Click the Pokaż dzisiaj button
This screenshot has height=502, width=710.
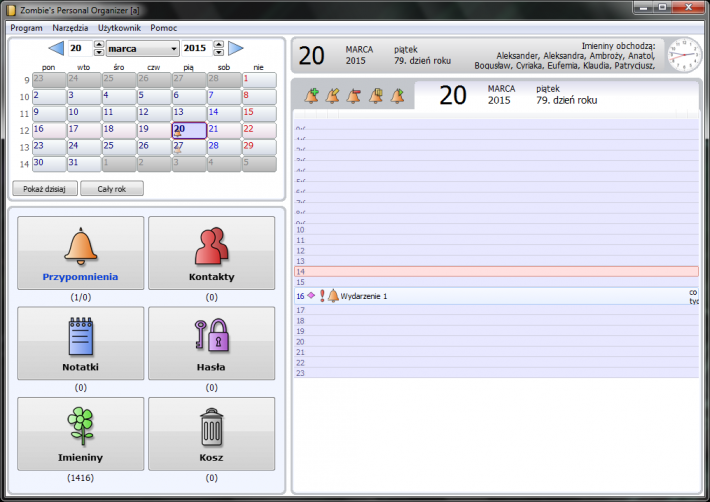coord(45,189)
